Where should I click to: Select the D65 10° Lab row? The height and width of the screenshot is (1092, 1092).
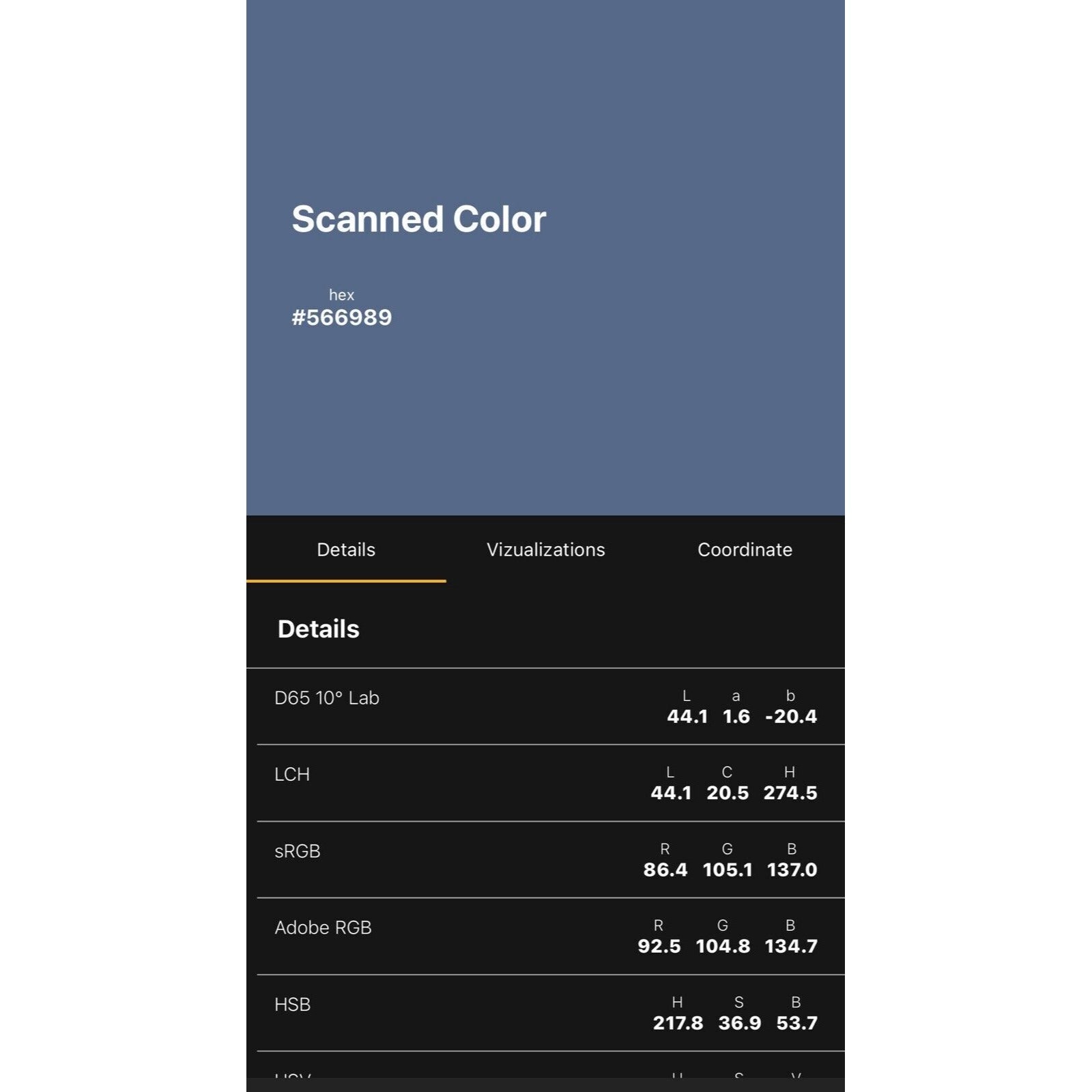(x=545, y=706)
